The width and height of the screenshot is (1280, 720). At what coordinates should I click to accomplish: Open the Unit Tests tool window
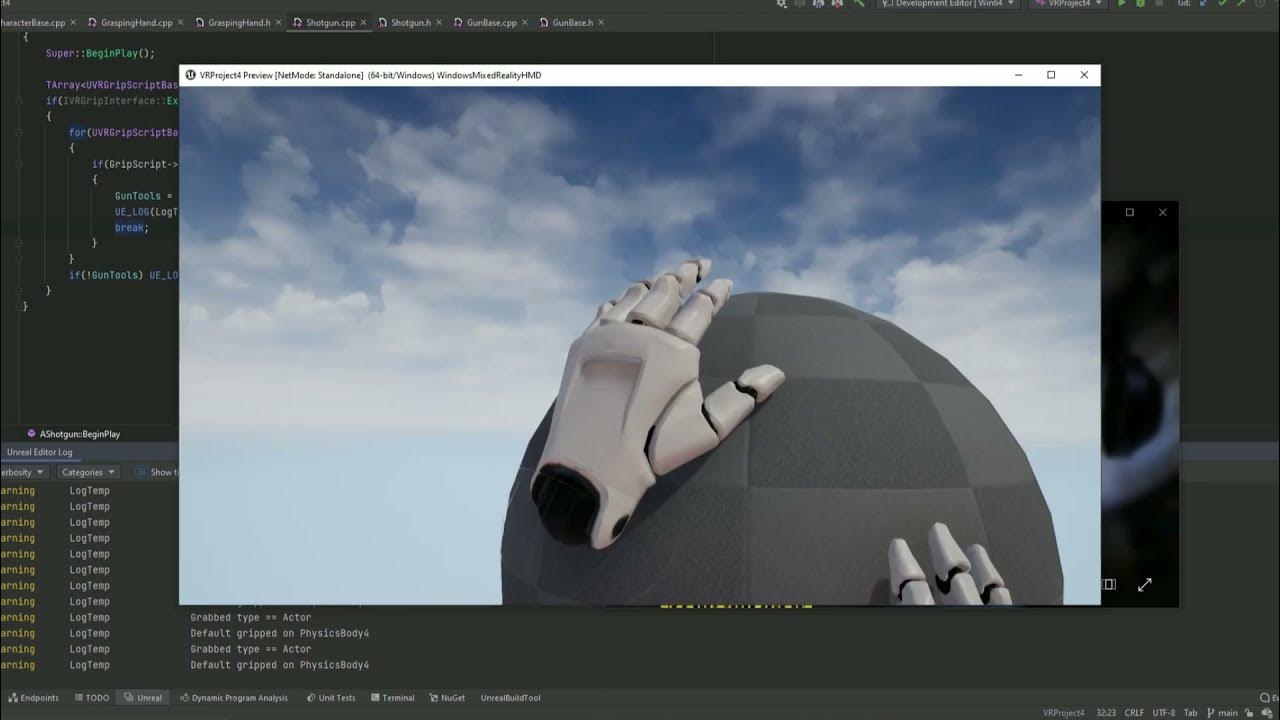[x=331, y=698]
